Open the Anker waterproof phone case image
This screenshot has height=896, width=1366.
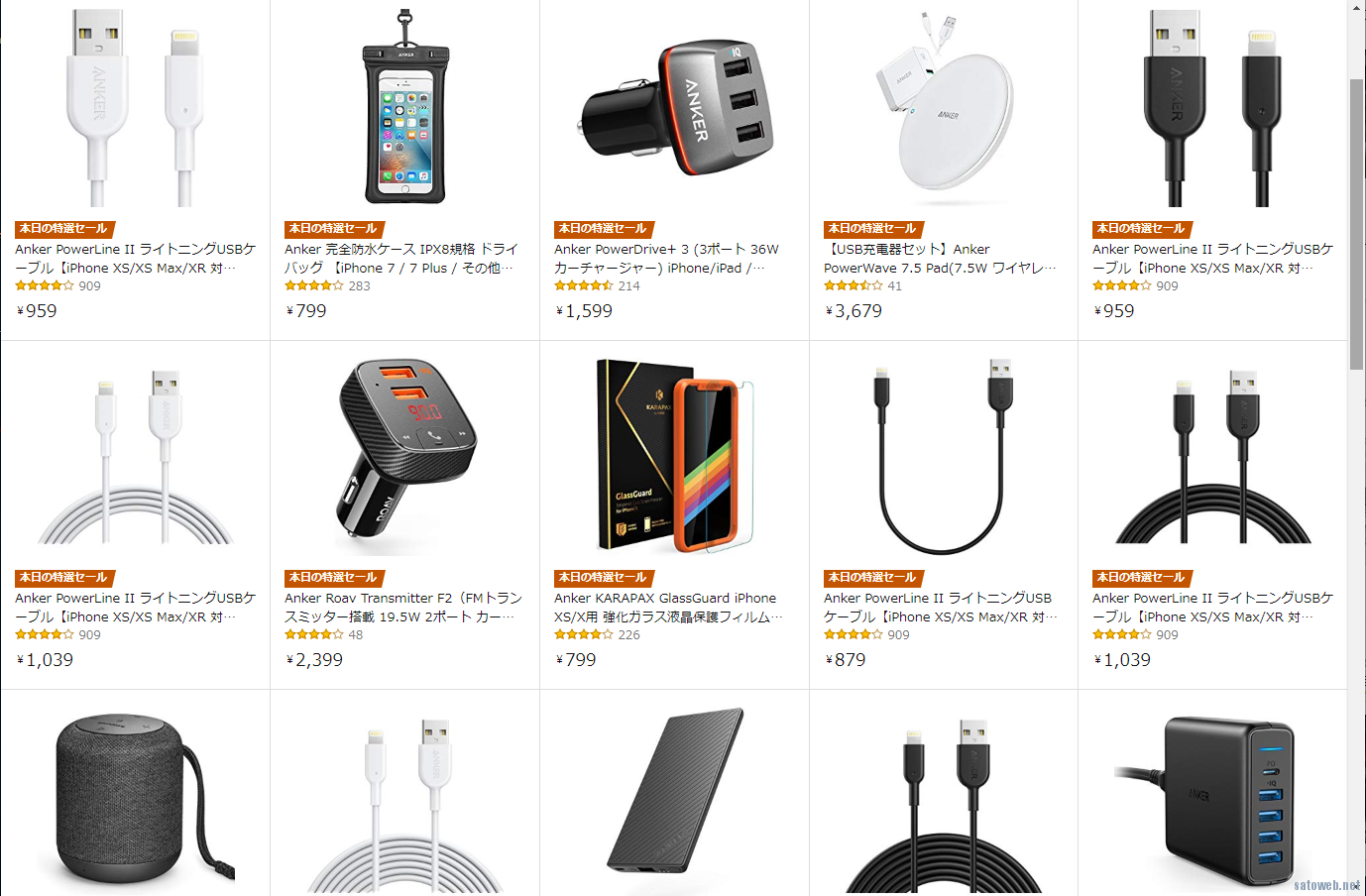404,107
